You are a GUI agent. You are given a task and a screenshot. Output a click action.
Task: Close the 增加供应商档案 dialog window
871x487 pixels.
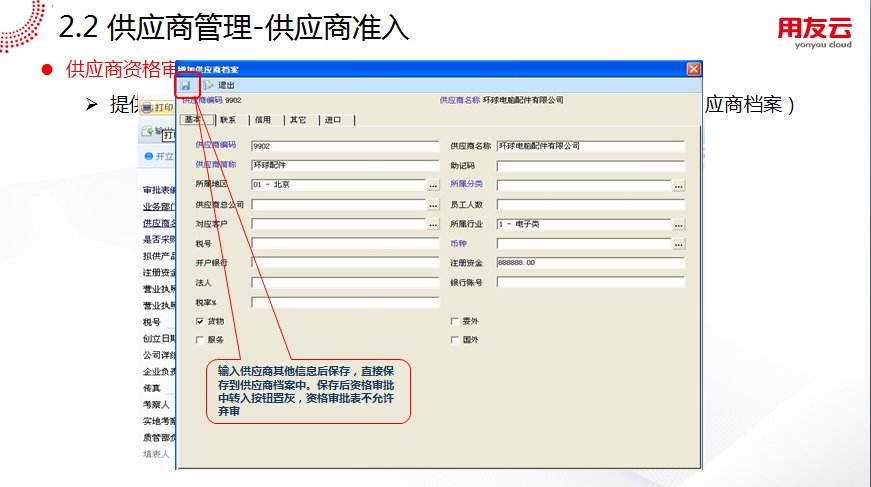[x=693, y=69]
